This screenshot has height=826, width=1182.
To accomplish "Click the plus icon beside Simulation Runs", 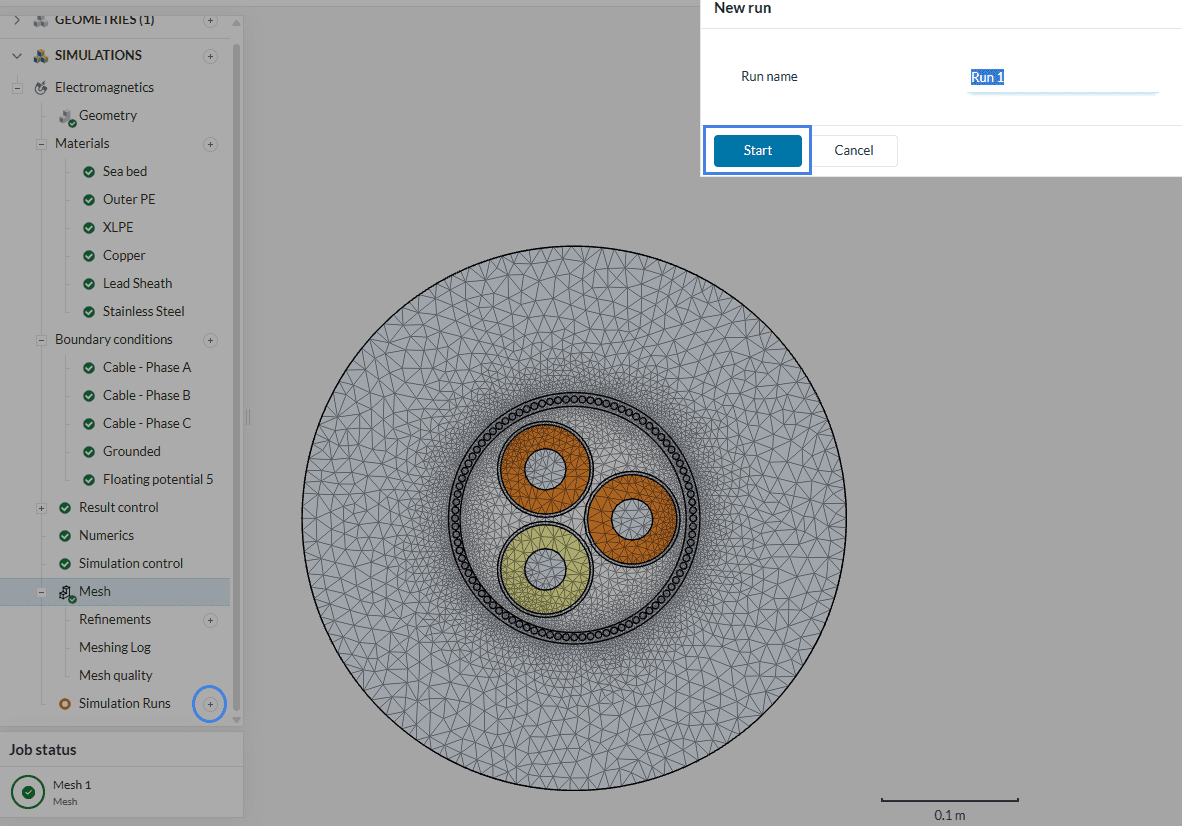I will [x=210, y=704].
